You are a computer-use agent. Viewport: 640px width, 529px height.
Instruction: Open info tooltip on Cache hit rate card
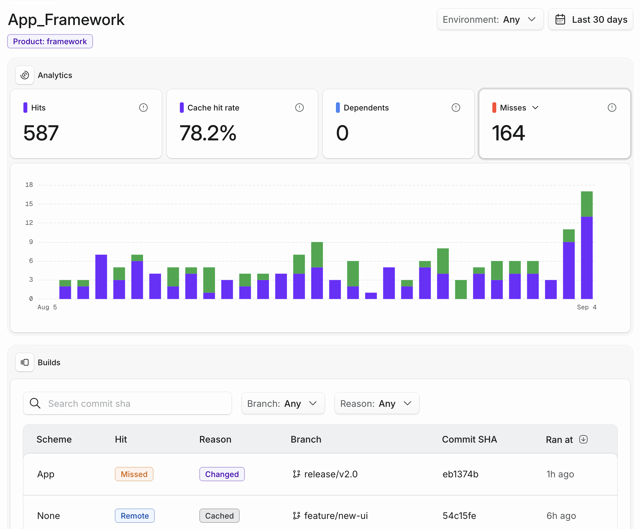tap(300, 108)
